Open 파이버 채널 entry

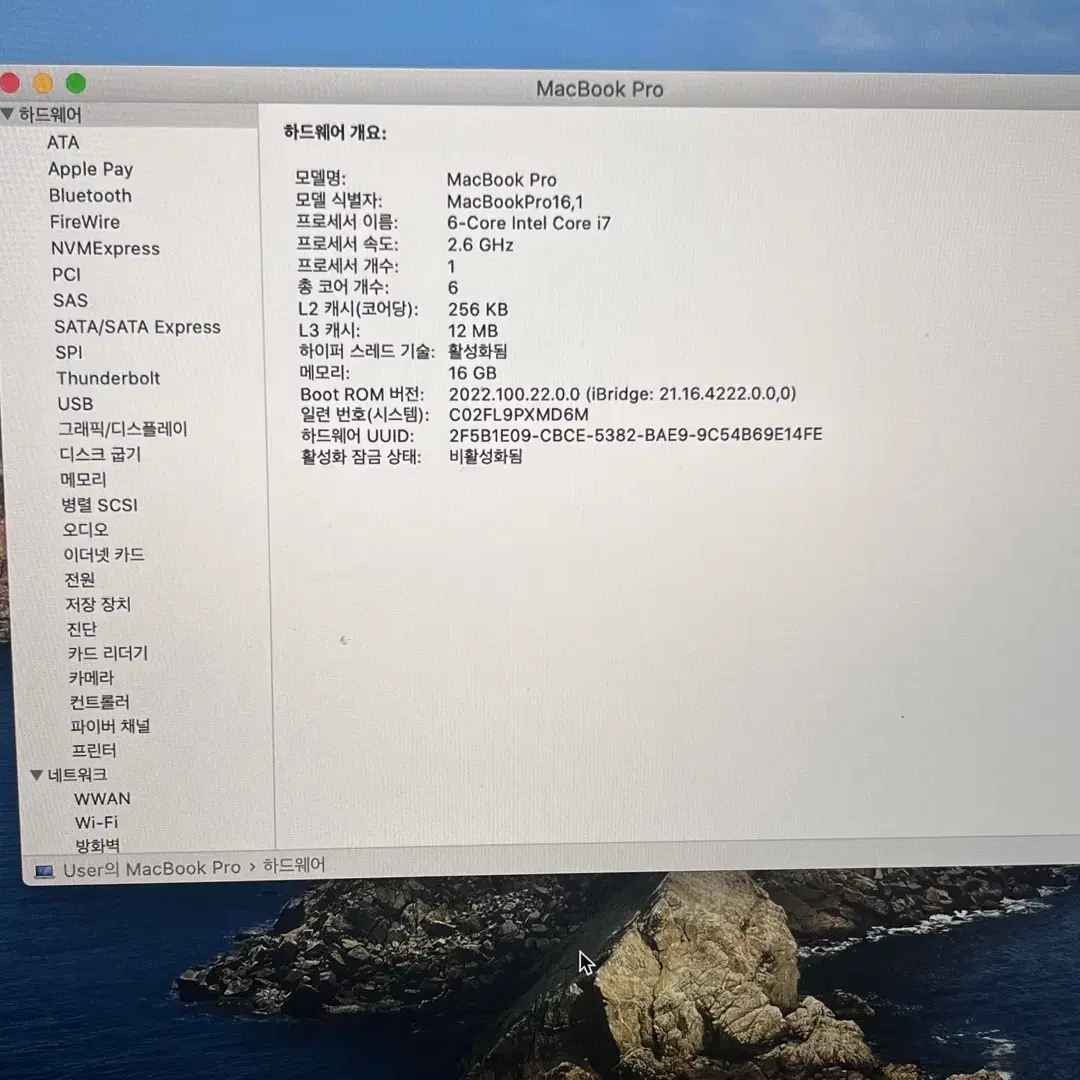[x=110, y=726]
